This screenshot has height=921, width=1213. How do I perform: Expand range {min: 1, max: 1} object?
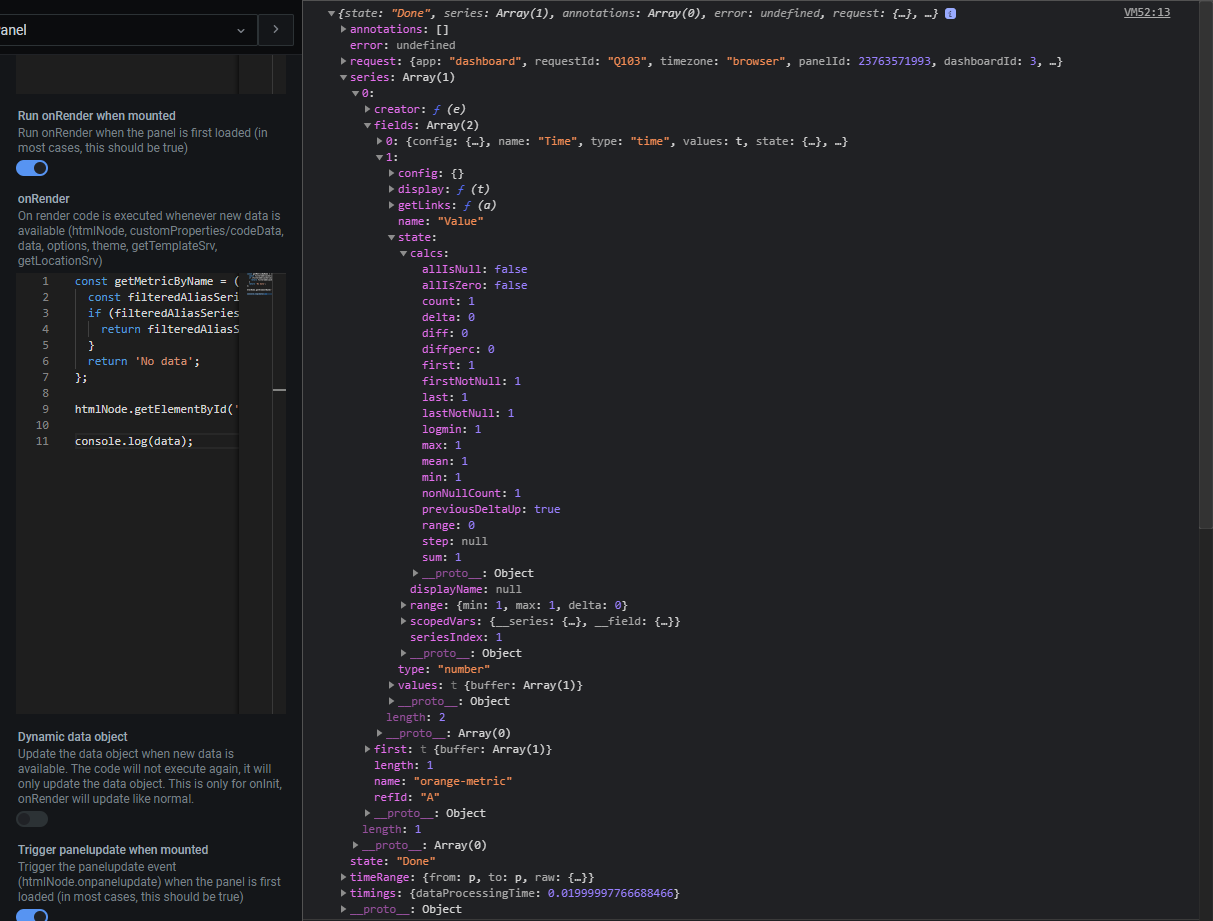[x=403, y=605]
